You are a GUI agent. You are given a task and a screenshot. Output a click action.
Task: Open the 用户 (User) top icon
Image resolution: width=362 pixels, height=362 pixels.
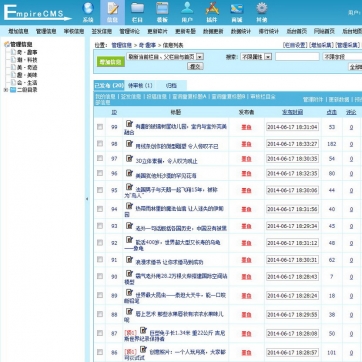[187, 12]
